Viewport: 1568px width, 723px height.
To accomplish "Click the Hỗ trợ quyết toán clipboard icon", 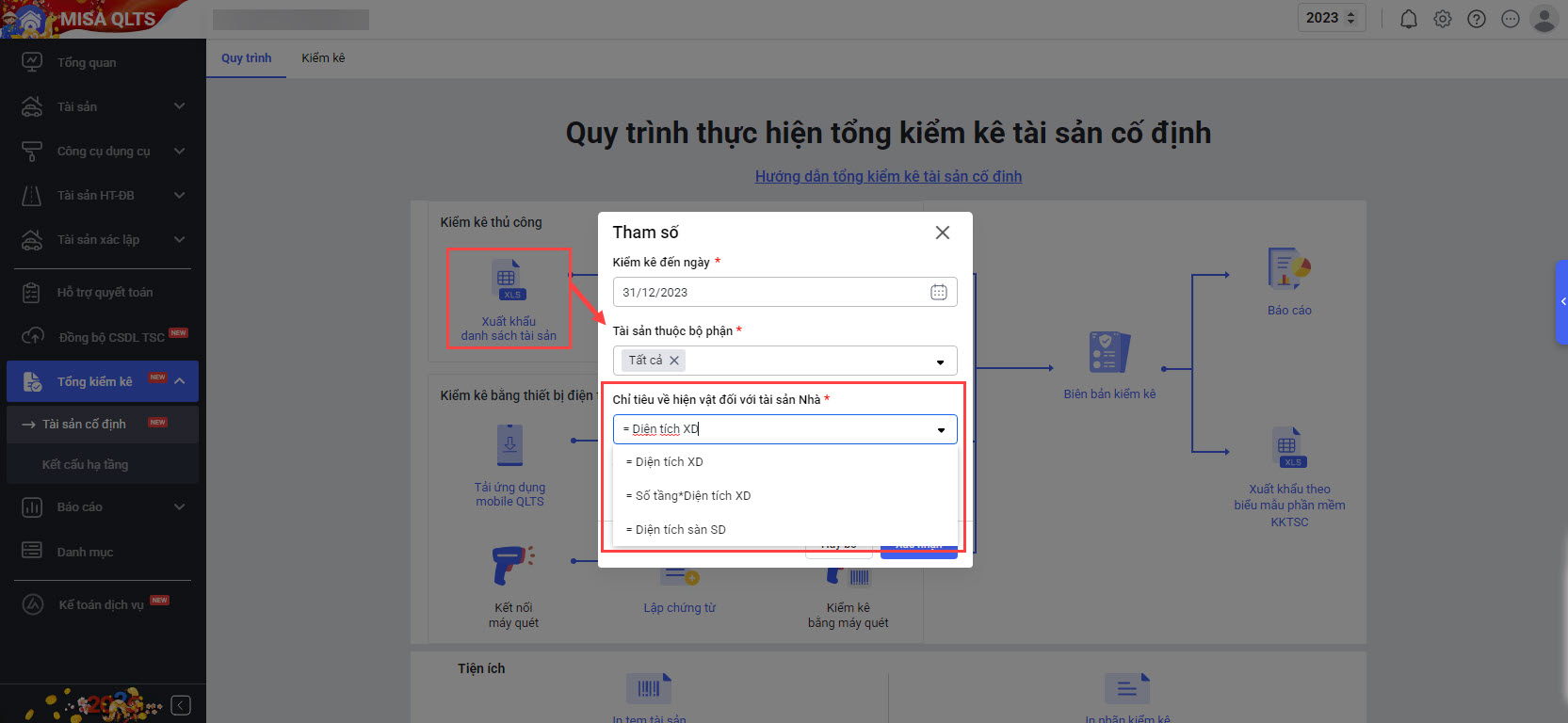I will (32, 293).
